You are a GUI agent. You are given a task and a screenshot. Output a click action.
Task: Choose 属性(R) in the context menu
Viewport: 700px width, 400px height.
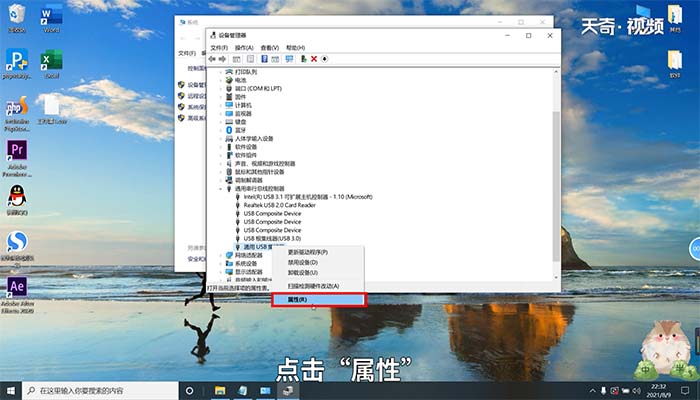pos(319,300)
